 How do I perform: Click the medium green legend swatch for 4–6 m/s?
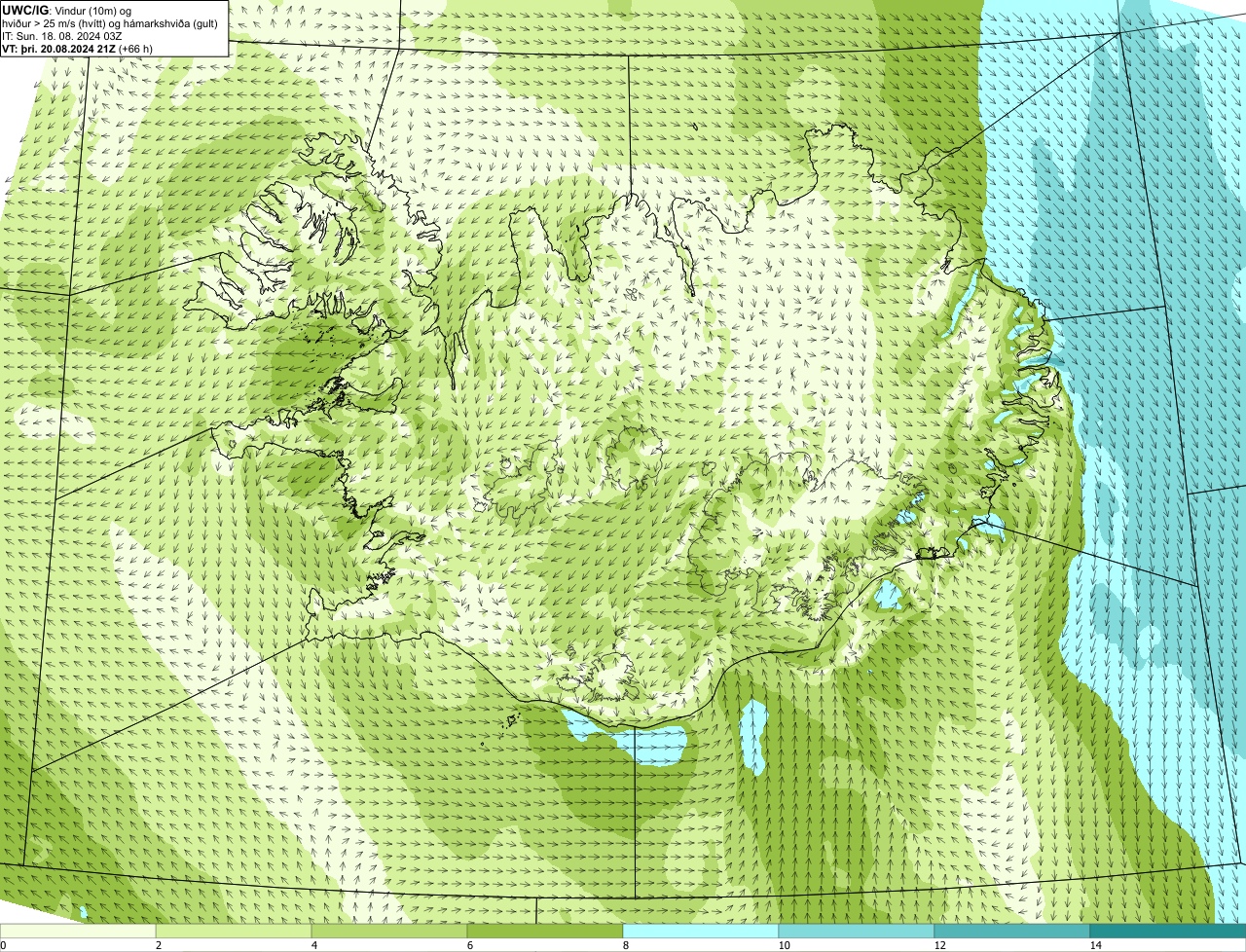click(389, 932)
